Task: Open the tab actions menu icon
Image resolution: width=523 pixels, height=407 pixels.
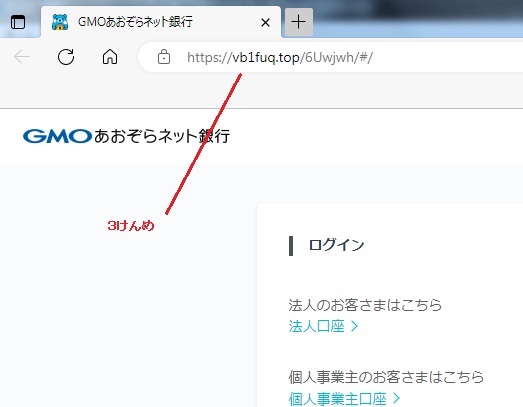Action: tap(18, 22)
